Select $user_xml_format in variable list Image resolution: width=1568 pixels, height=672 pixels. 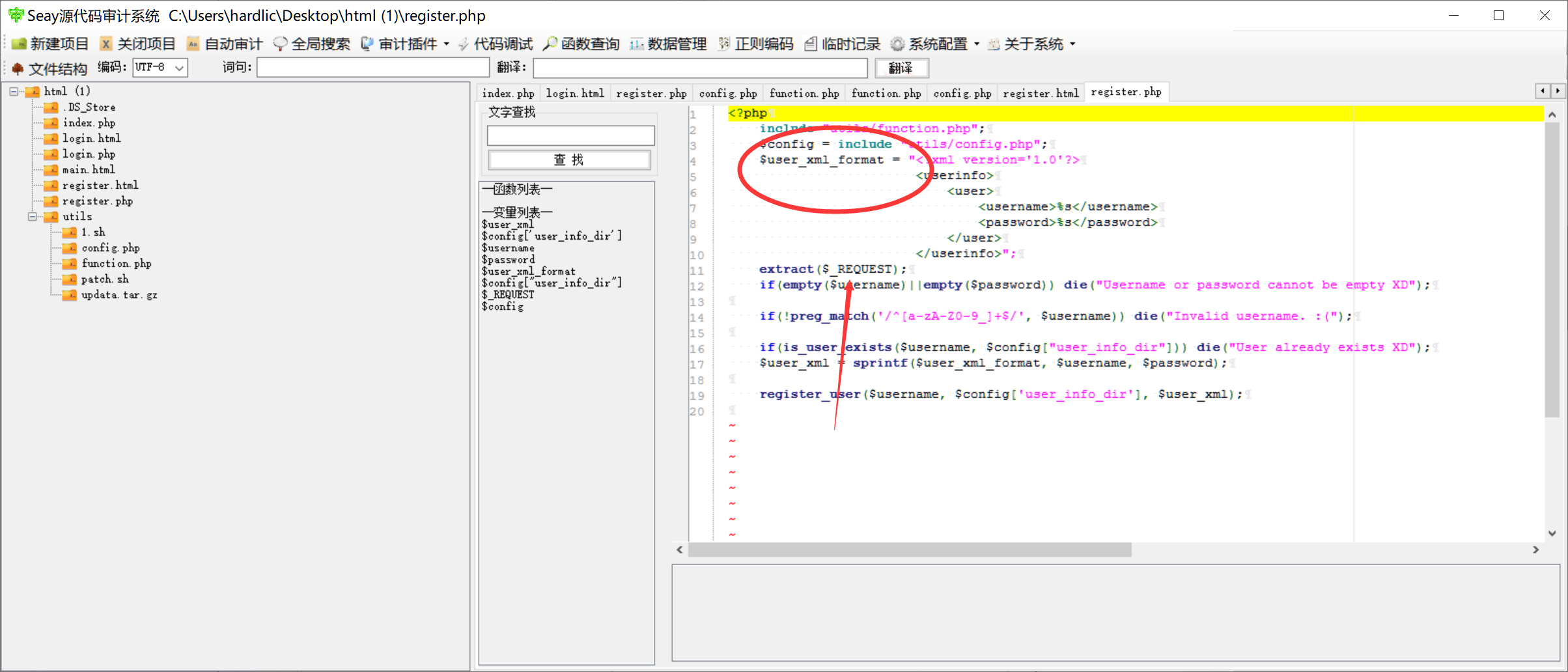528,272
